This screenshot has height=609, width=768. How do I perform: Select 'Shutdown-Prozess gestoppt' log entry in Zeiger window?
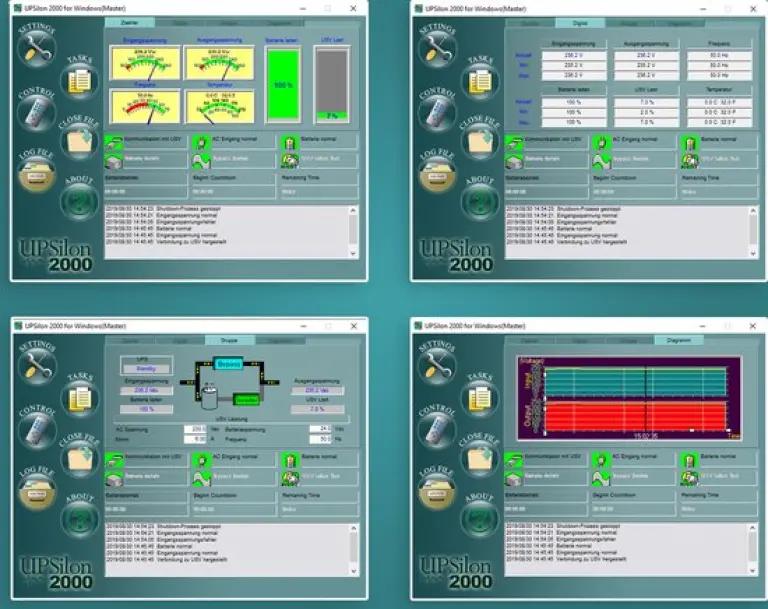click(163, 209)
